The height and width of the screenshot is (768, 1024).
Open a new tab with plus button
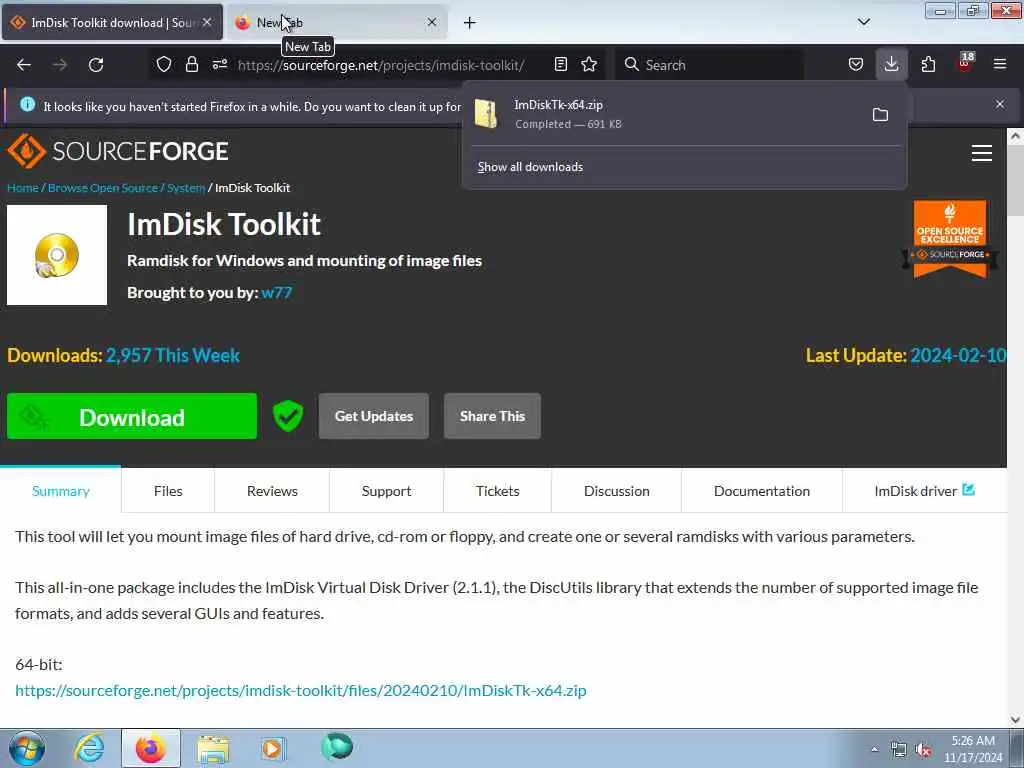pyautogui.click(x=470, y=23)
